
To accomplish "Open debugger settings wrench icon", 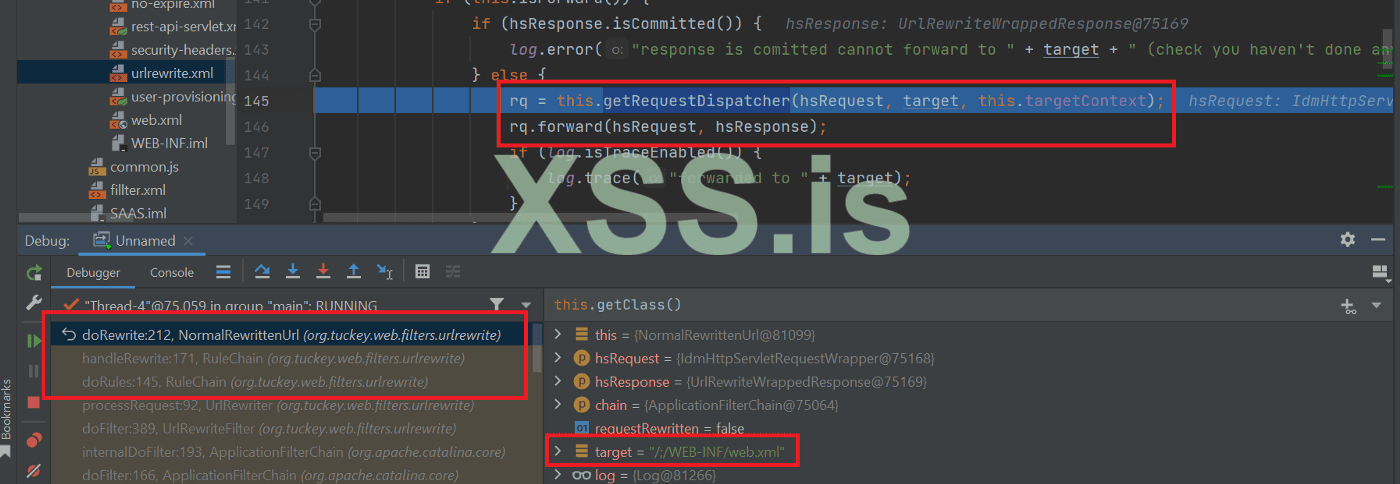I will tap(34, 304).
